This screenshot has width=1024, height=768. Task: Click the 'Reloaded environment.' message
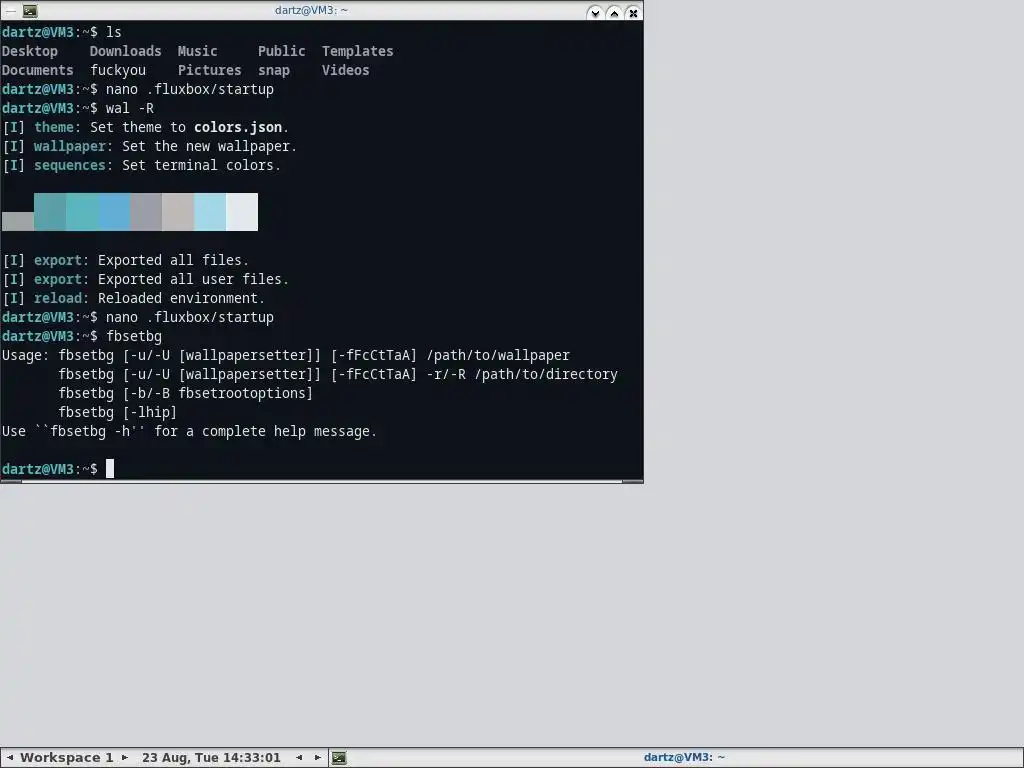181,298
